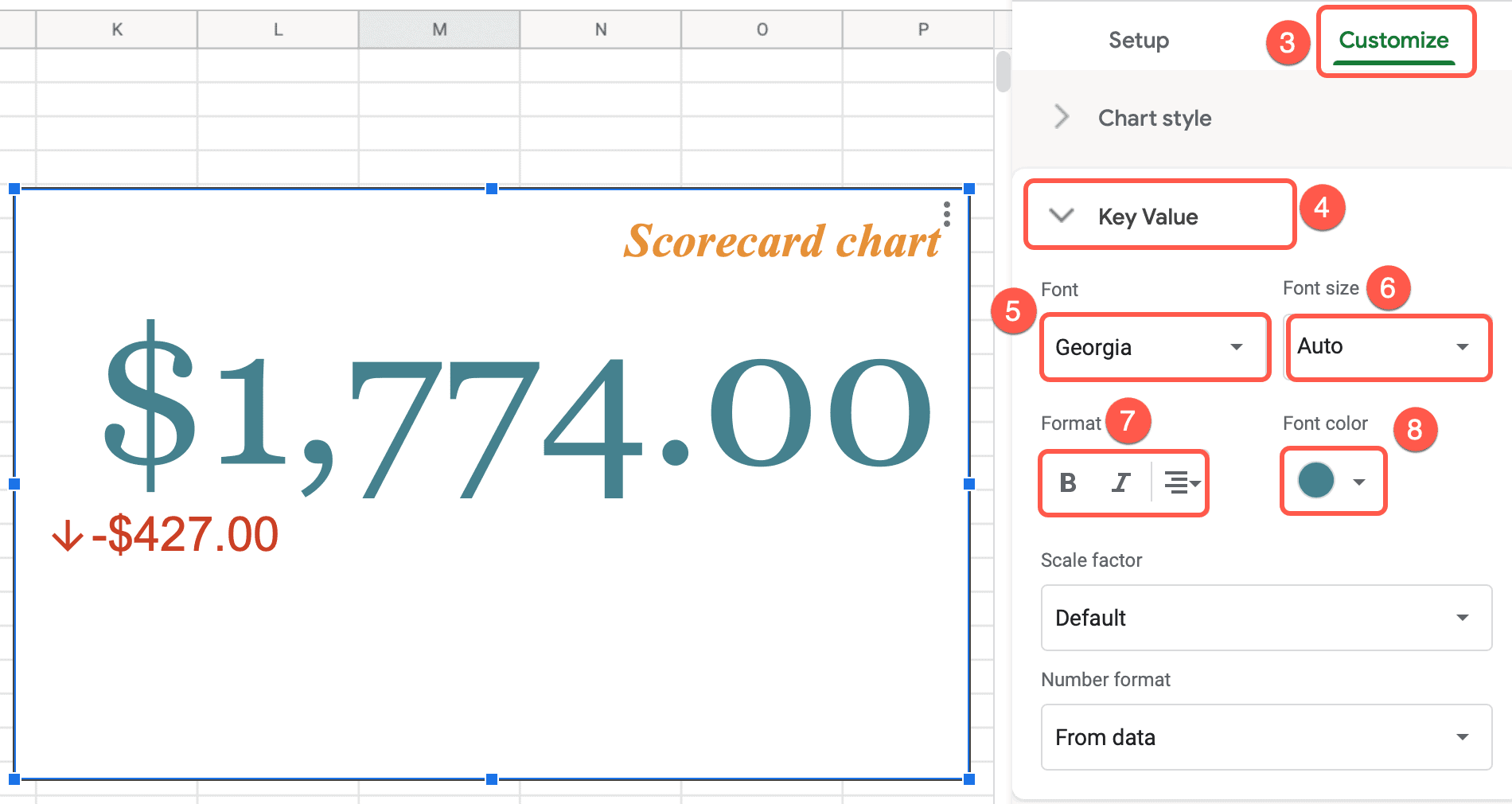
Task: Open the chart's three-dot options menu
Action: pos(946,213)
